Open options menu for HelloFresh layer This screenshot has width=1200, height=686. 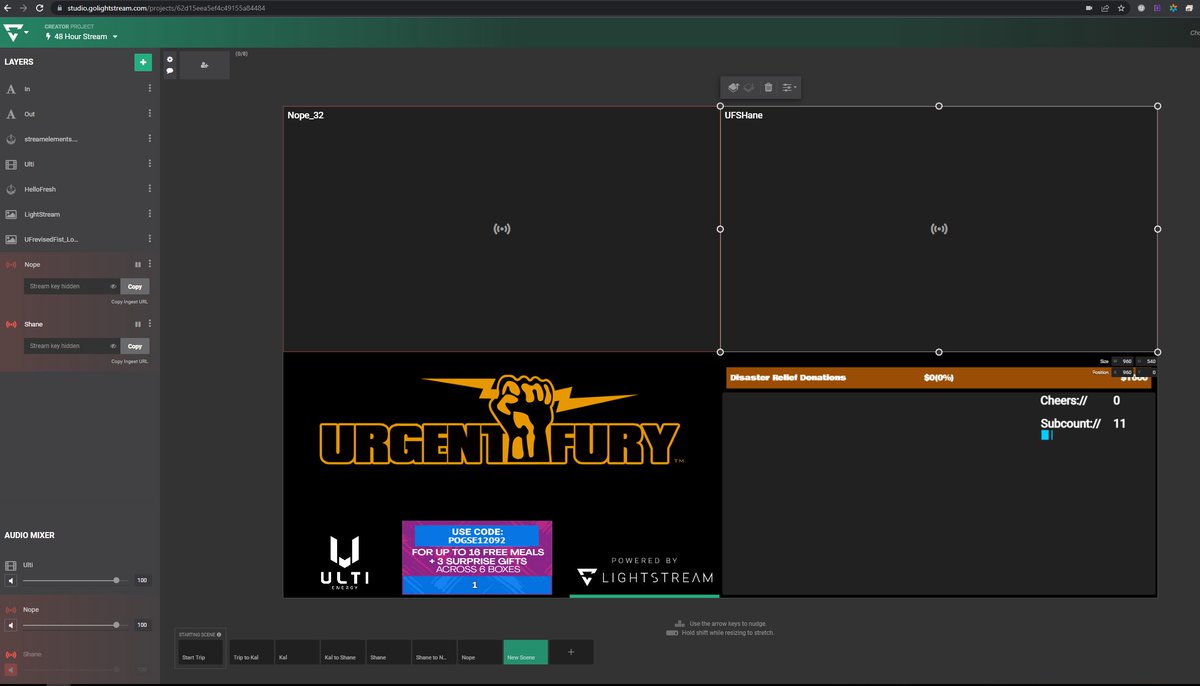(x=150, y=189)
